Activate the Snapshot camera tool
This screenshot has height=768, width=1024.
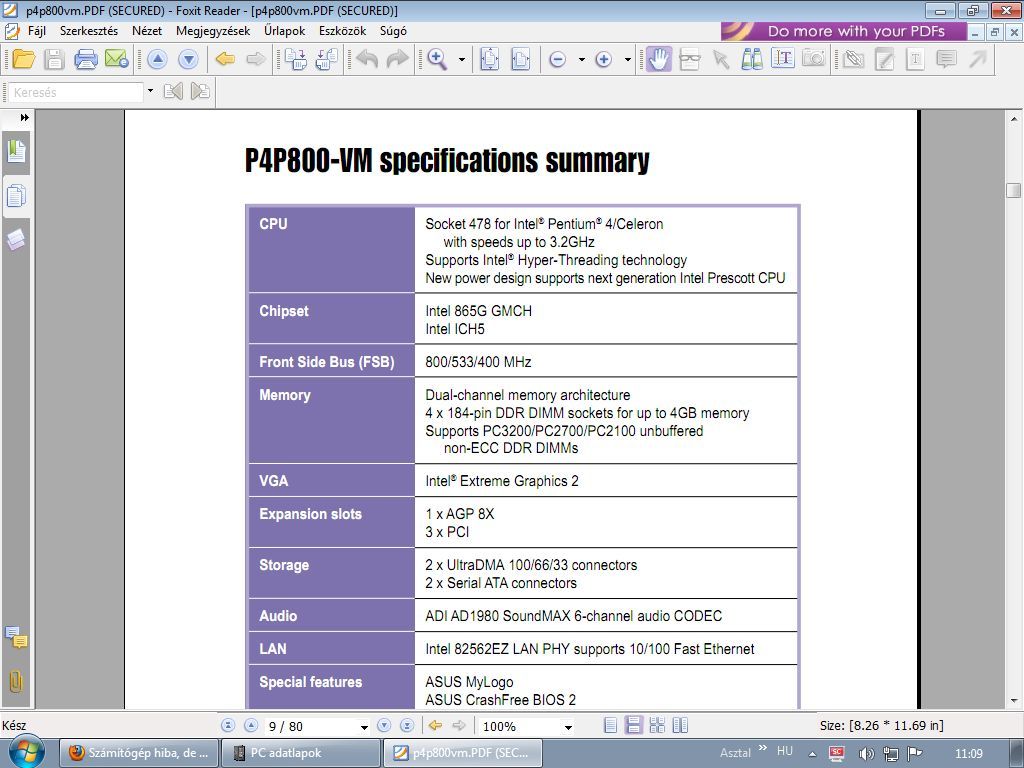(x=814, y=59)
